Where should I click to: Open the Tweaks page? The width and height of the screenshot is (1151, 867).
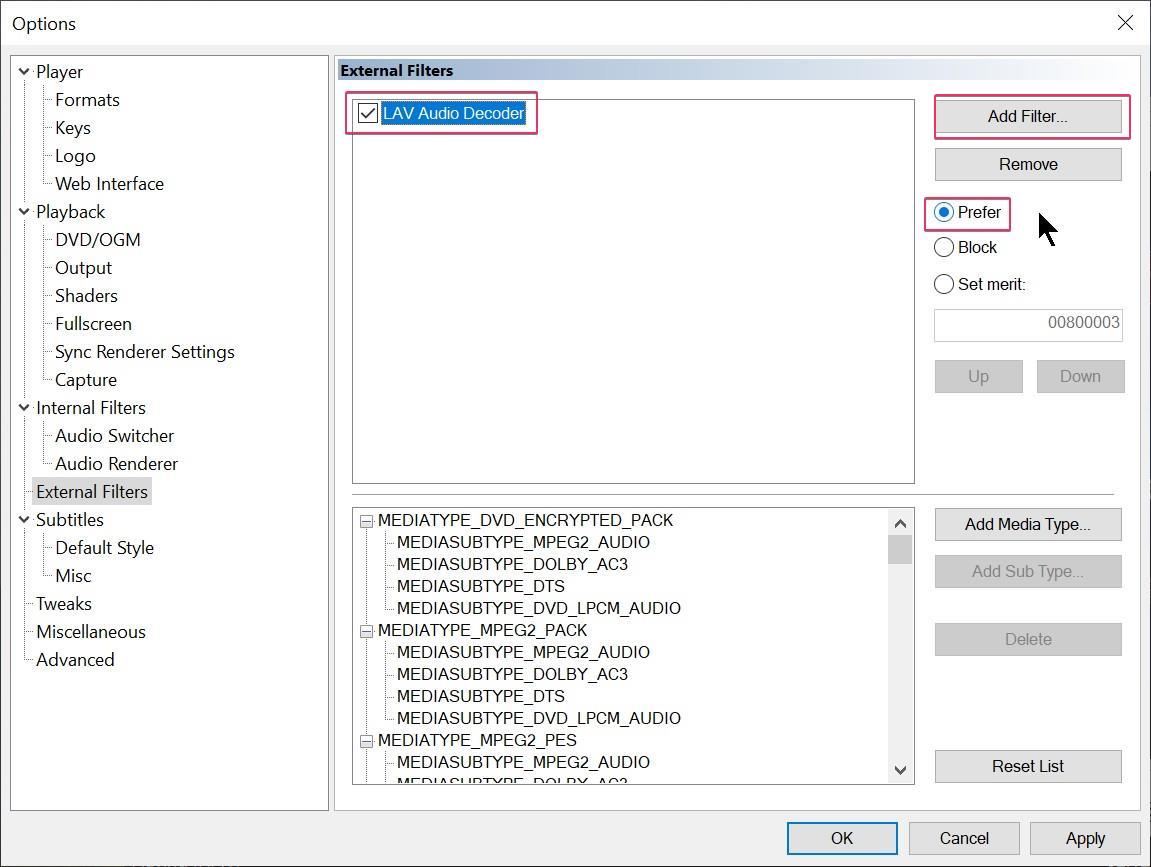click(64, 603)
